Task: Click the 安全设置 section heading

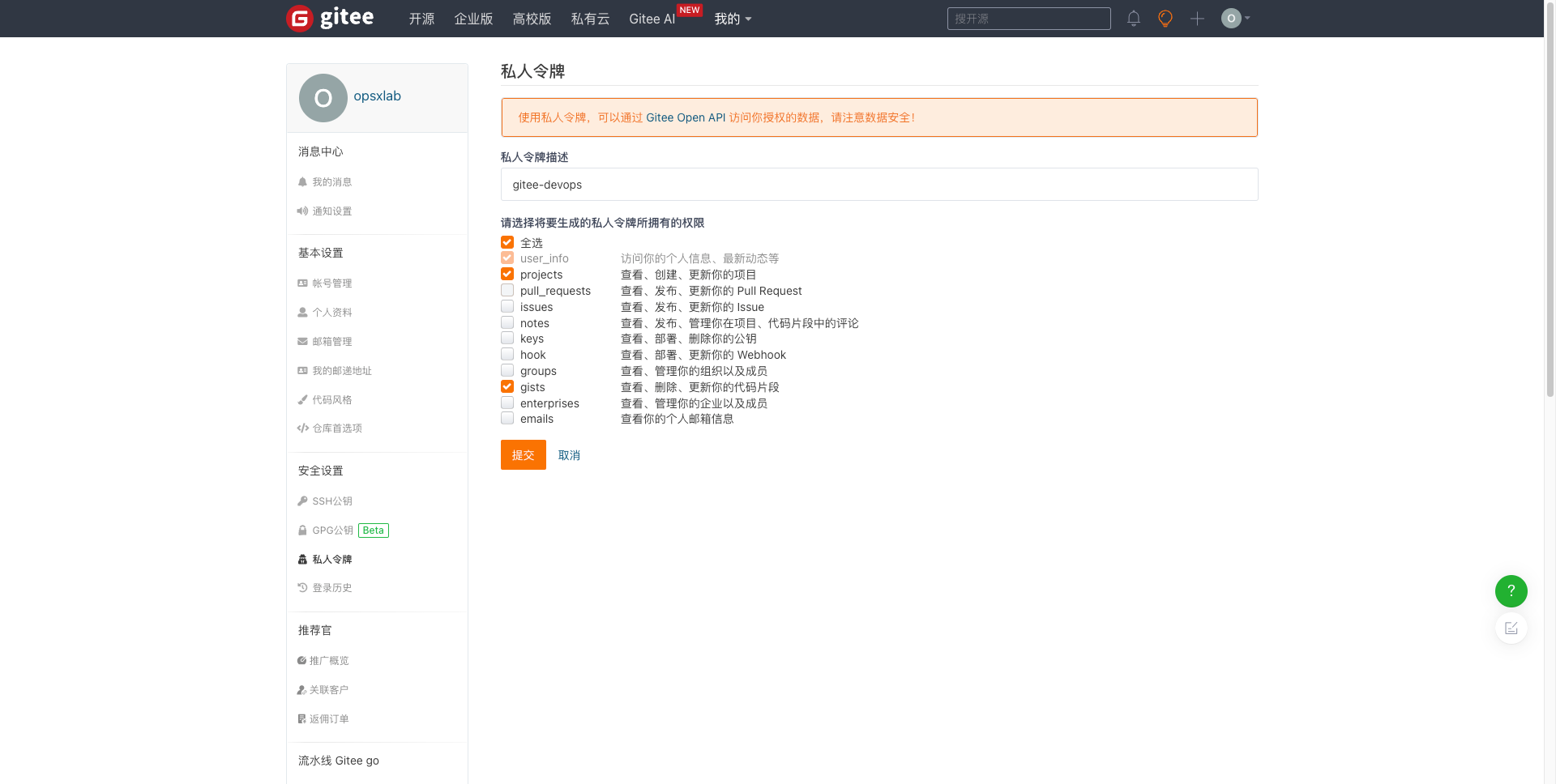Action: click(x=320, y=471)
